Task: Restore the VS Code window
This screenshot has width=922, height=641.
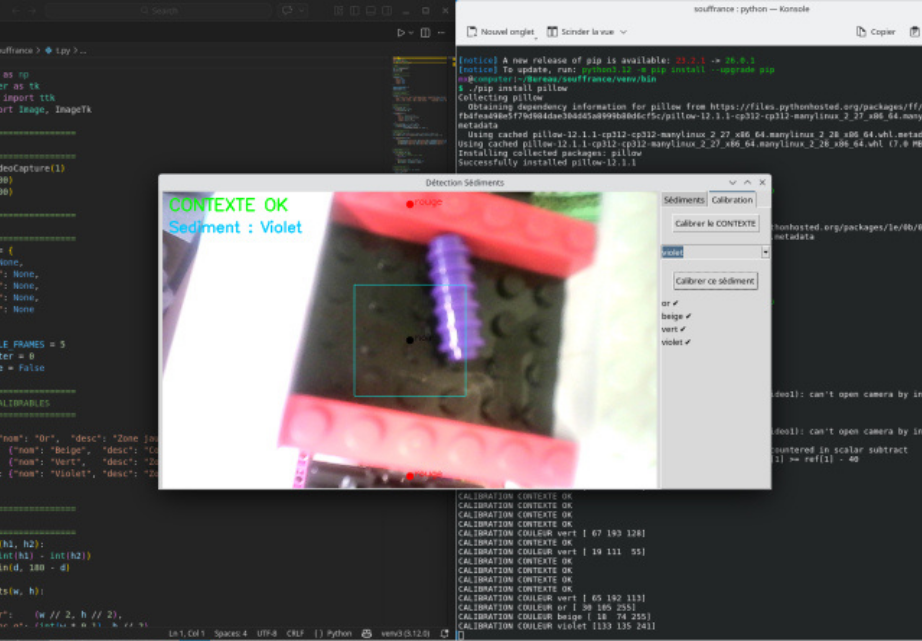Action: (x=426, y=11)
